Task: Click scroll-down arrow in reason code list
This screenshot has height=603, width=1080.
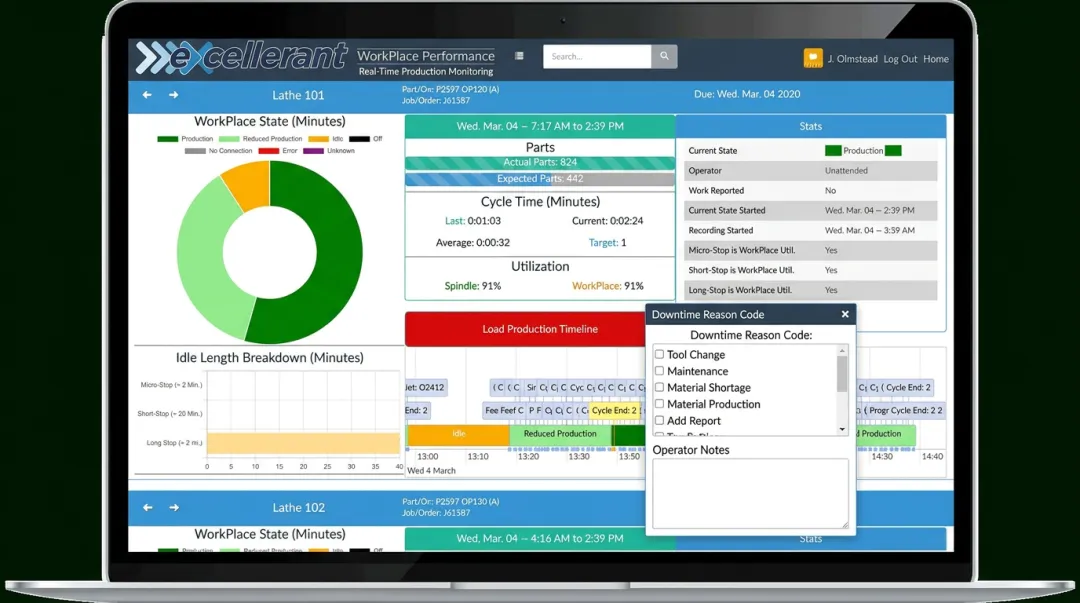Action: pos(842,429)
